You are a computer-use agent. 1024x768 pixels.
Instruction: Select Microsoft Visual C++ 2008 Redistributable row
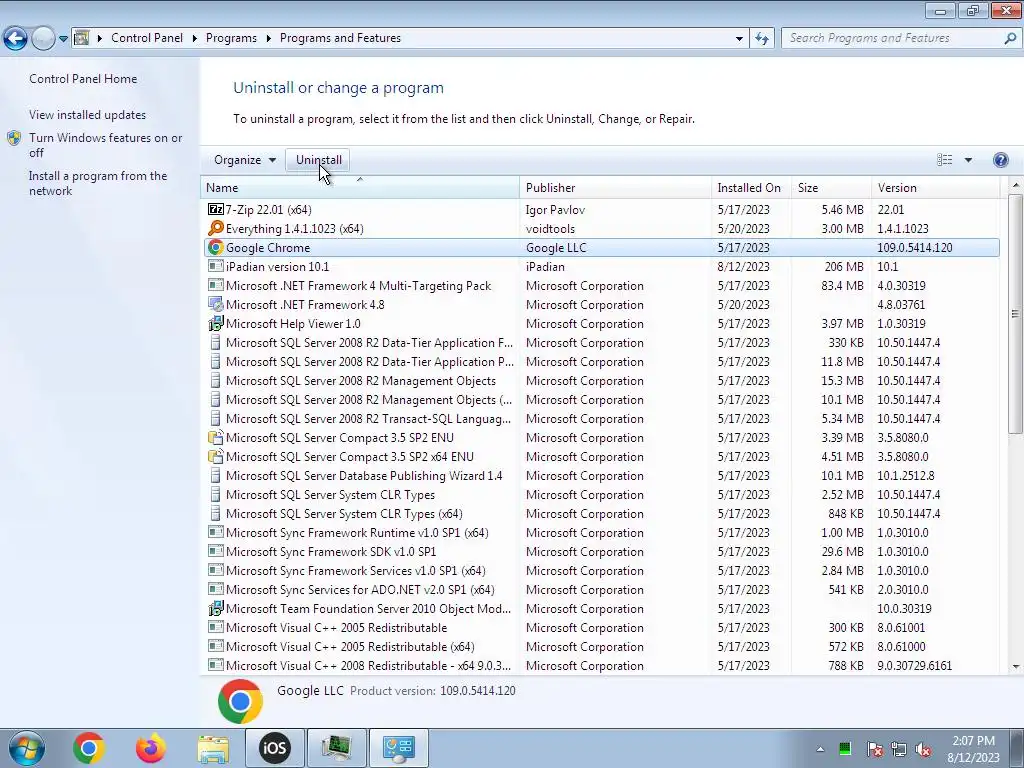pos(600,665)
